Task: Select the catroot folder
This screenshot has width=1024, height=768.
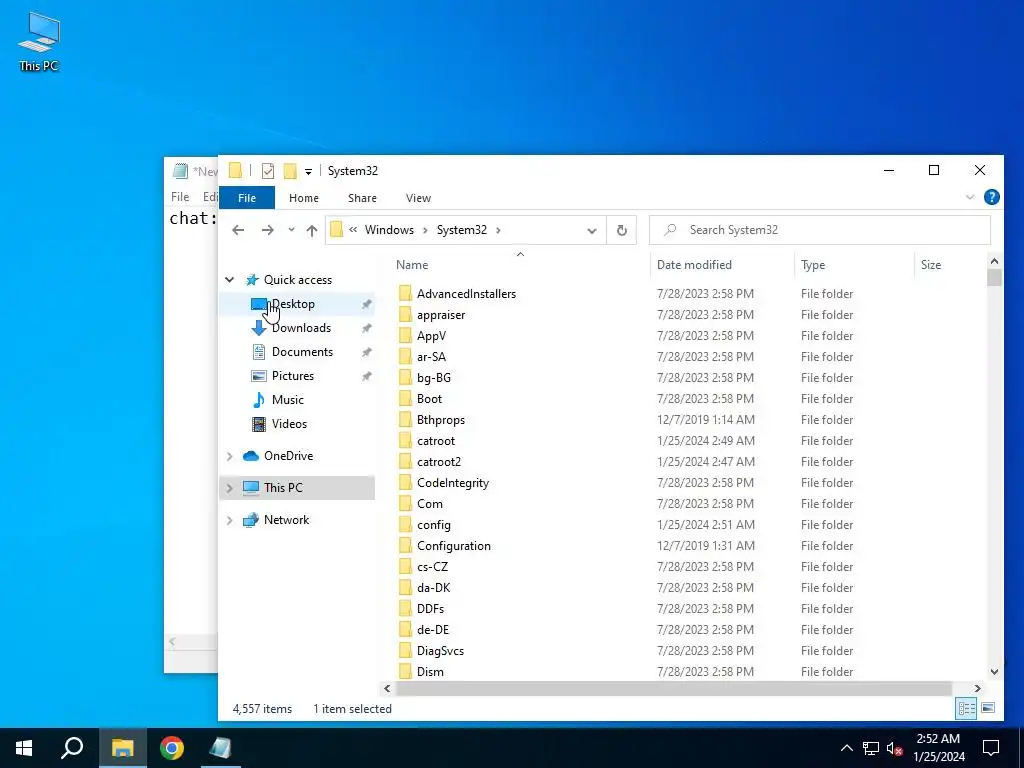Action: (x=436, y=441)
